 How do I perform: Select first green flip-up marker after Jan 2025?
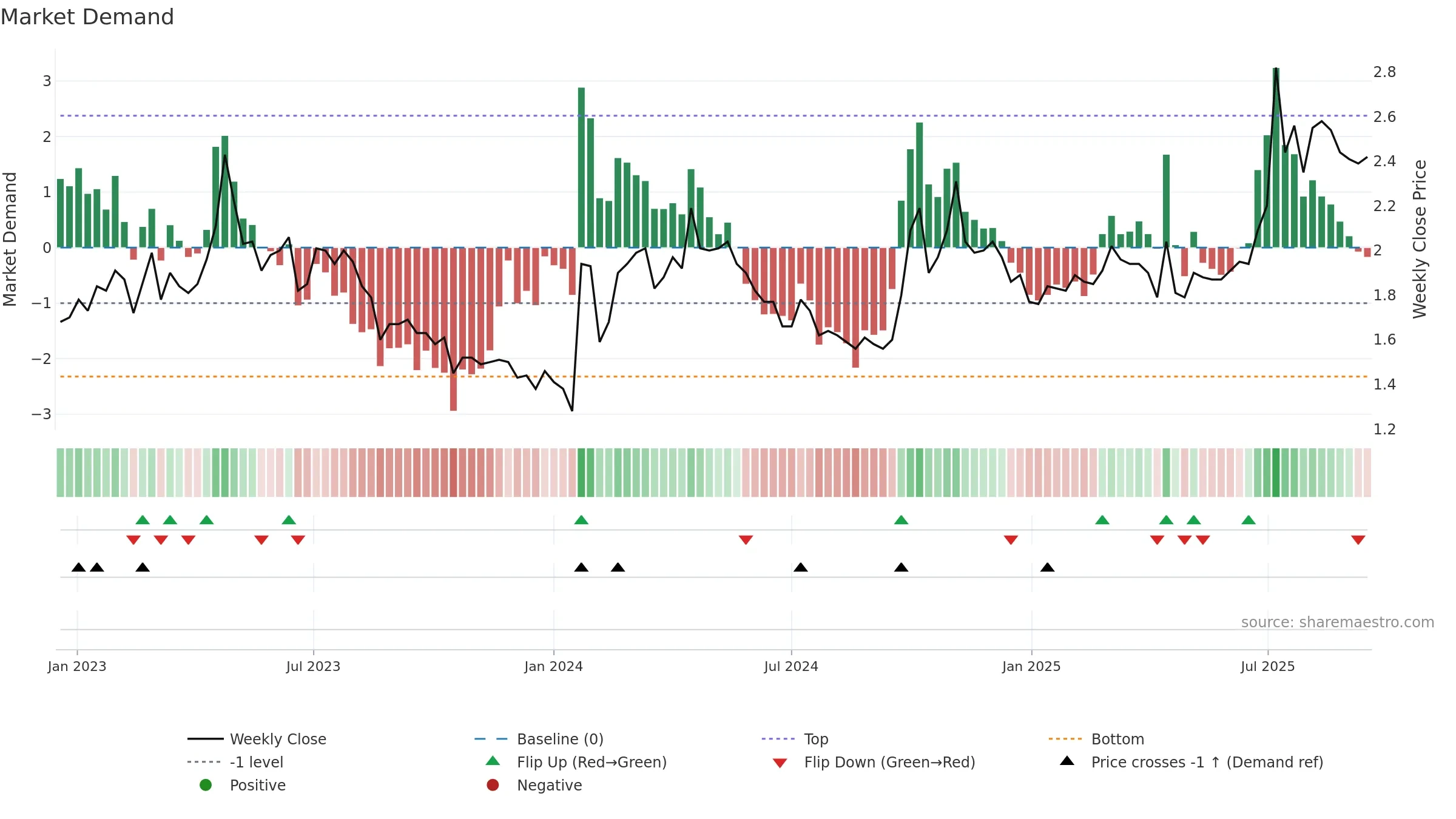(x=1102, y=520)
